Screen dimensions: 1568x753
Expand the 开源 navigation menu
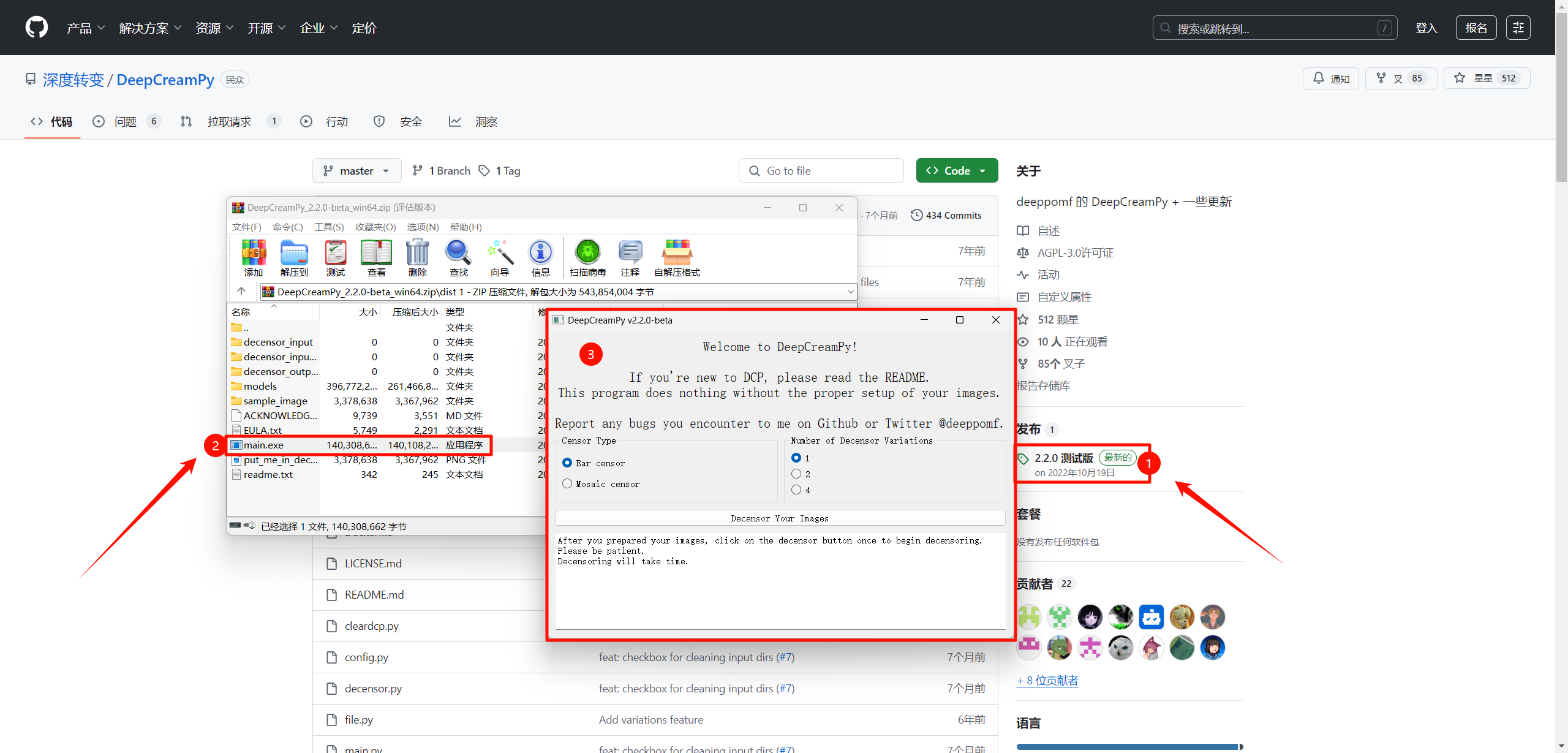(x=266, y=28)
